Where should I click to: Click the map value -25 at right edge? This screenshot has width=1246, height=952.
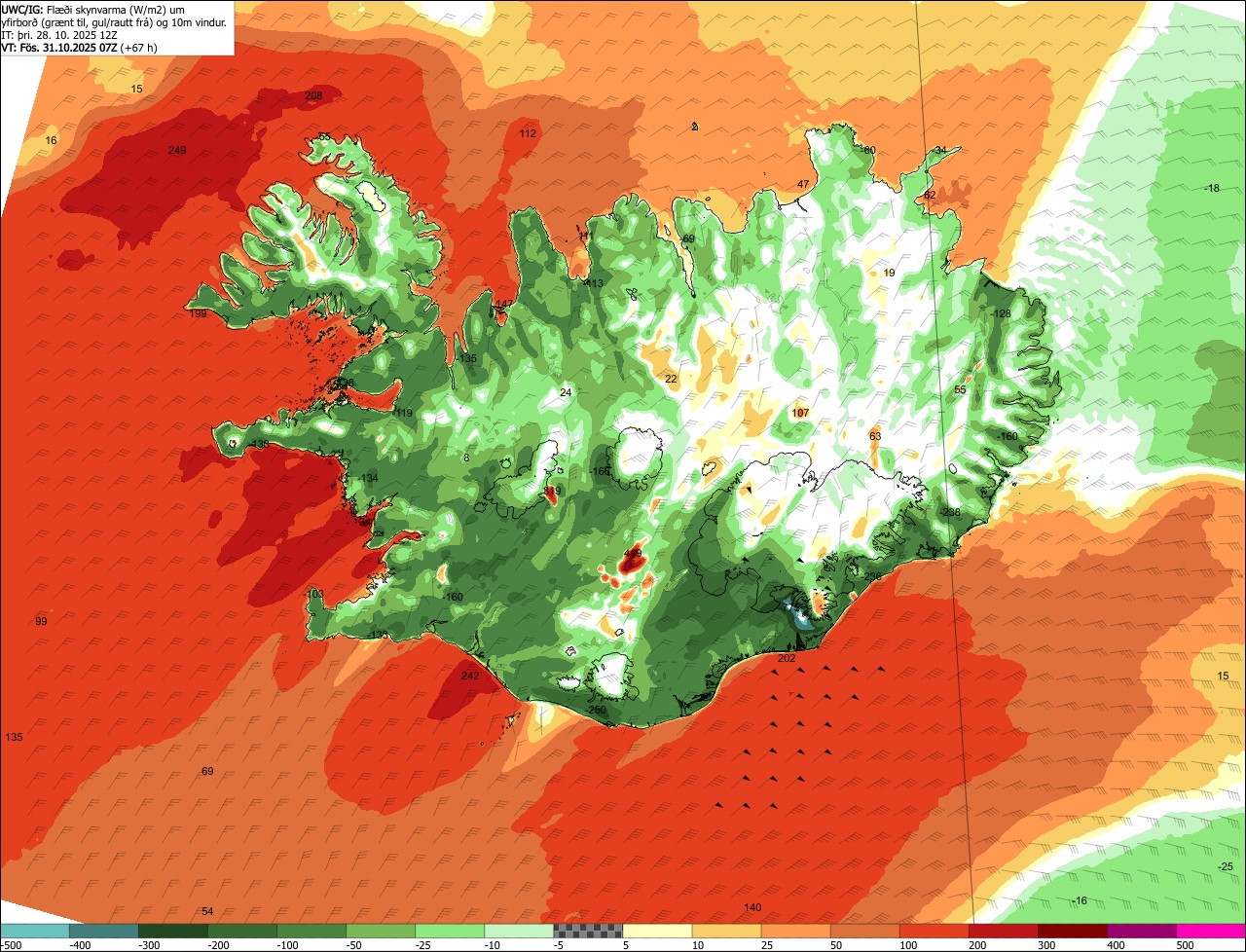coord(1226,866)
